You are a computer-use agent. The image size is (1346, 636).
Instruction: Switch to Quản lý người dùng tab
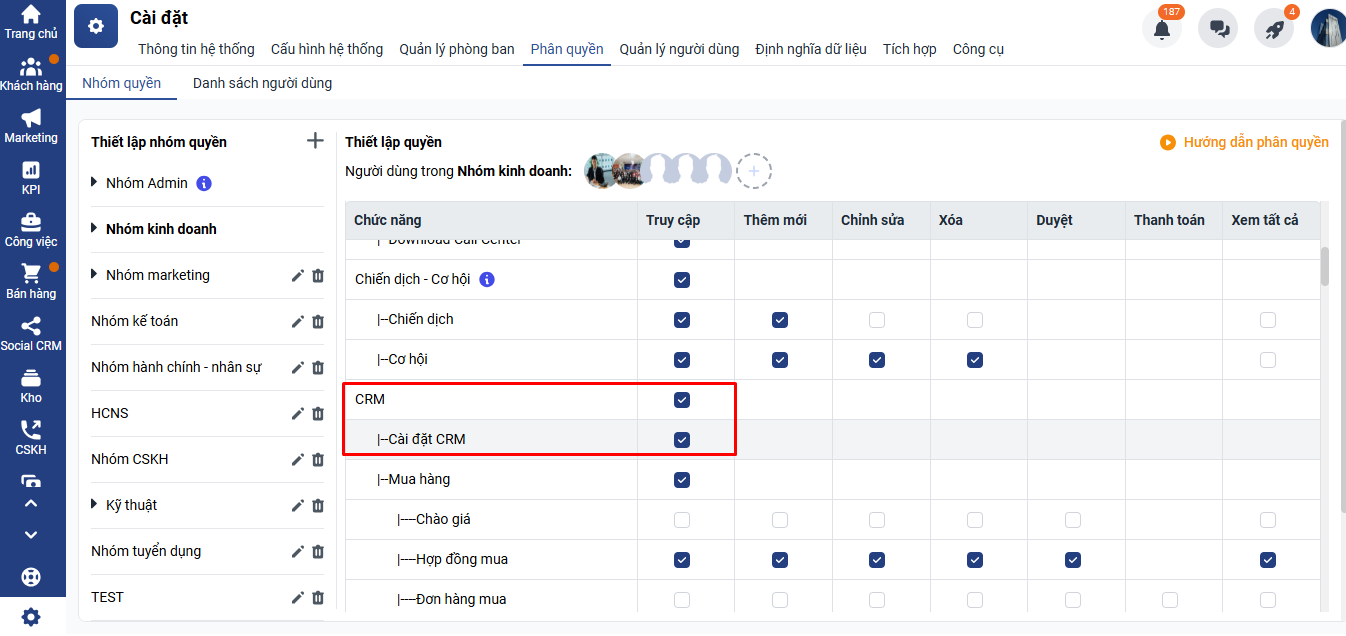(x=679, y=49)
